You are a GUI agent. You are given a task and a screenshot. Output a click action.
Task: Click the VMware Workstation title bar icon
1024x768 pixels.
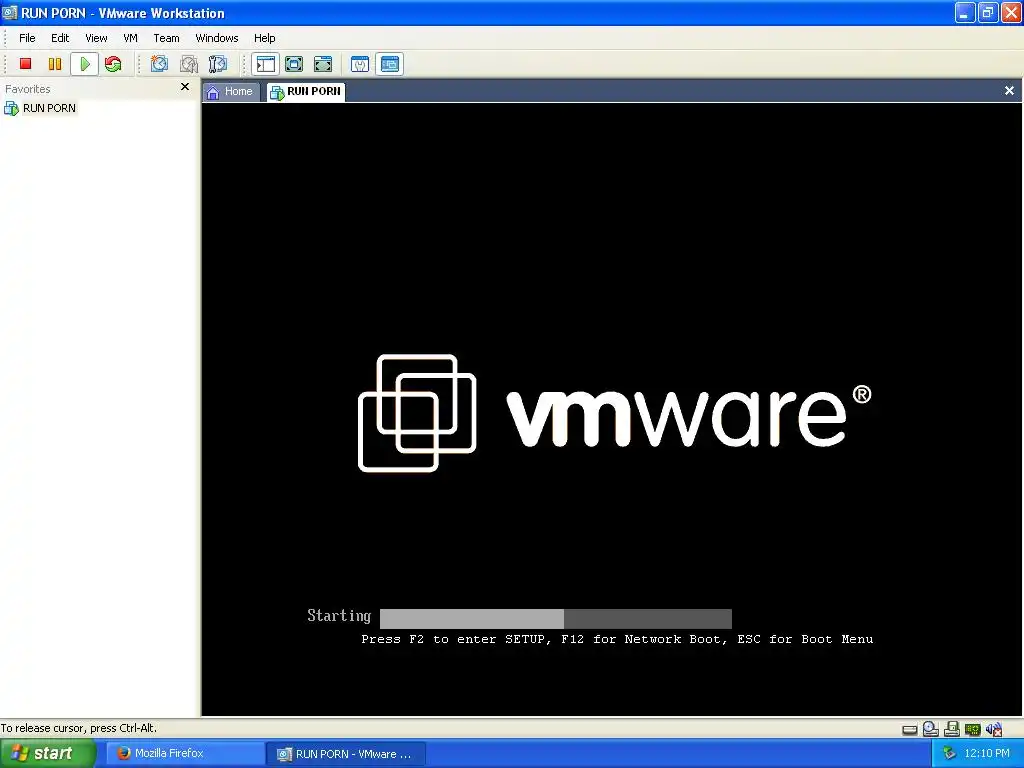[10, 12]
